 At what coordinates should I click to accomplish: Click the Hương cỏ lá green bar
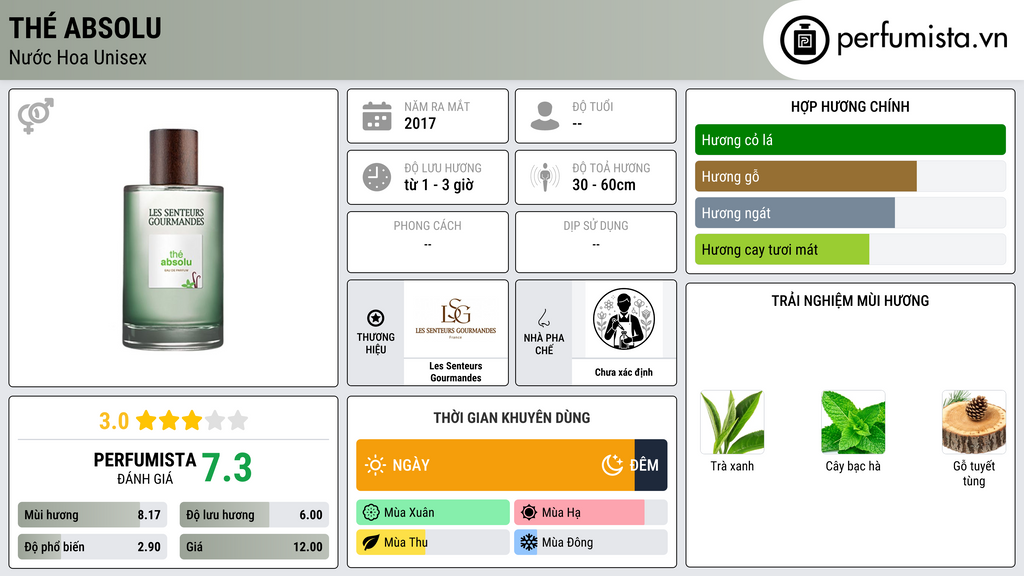(850, 140)
